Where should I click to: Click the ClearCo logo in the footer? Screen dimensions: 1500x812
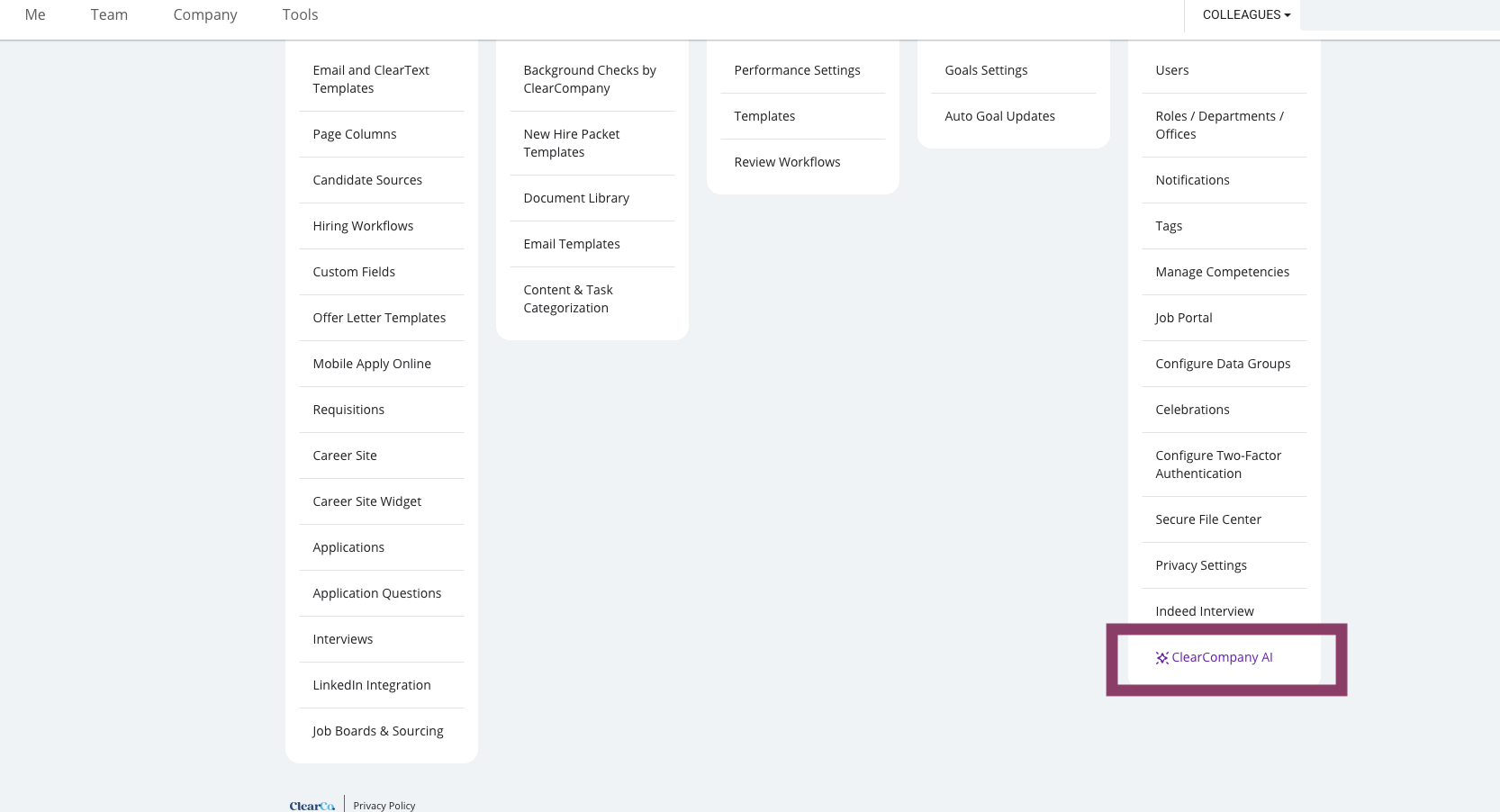(312, 806)
